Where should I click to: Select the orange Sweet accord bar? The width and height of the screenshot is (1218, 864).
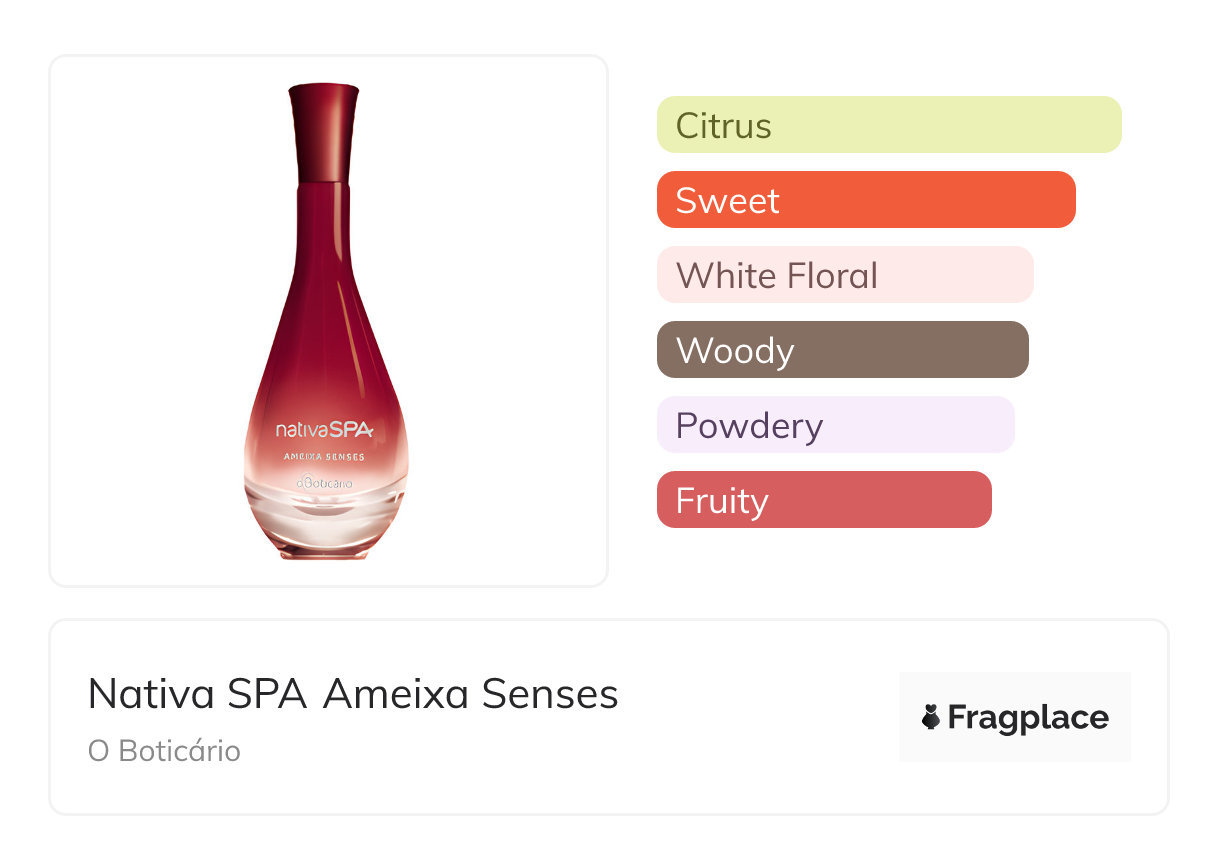865,200
